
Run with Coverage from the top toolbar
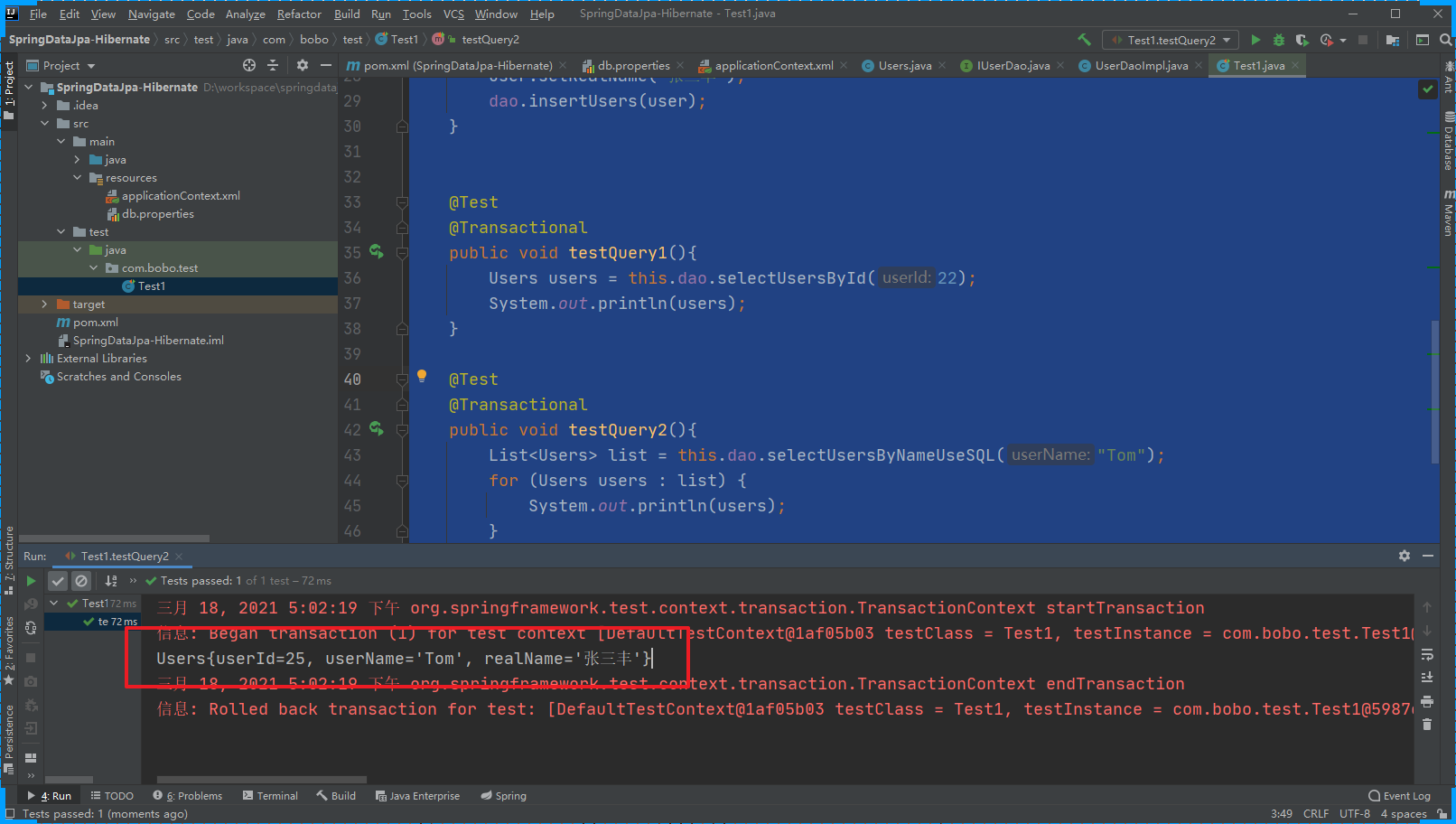pyautogui.click(x=1302, y=40)
